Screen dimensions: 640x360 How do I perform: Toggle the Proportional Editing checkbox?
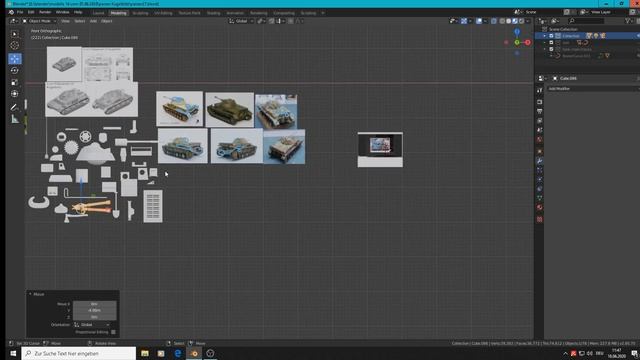tap(113, 332)
